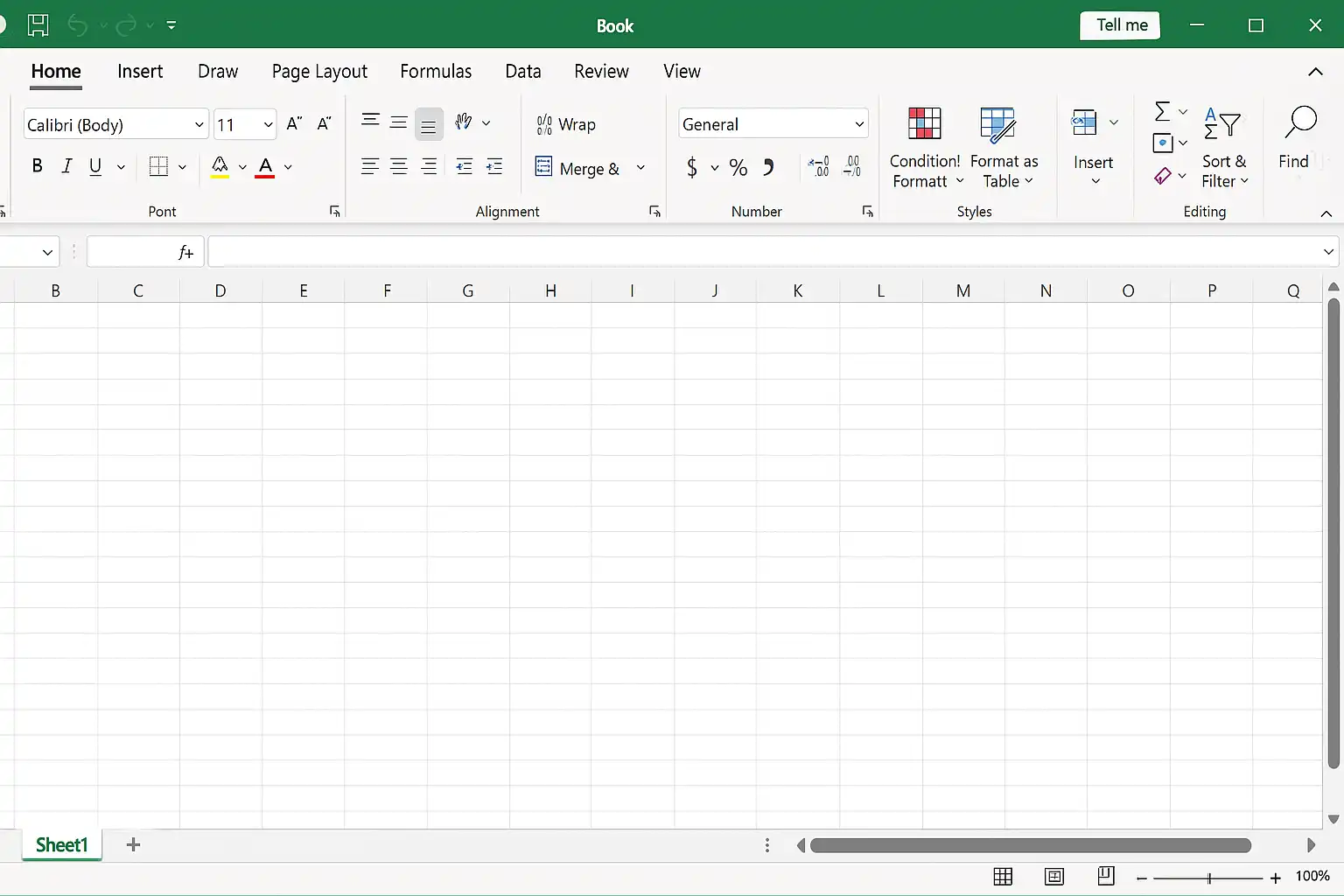
Task: Click the increase decimal icon
Action: (819, 166)
